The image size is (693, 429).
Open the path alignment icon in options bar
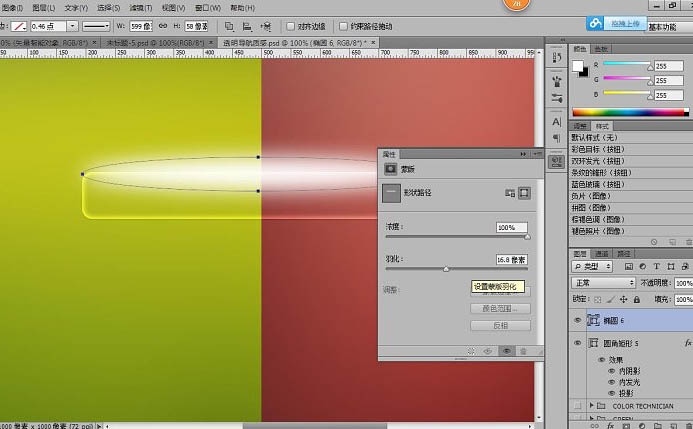pos(247,27)
